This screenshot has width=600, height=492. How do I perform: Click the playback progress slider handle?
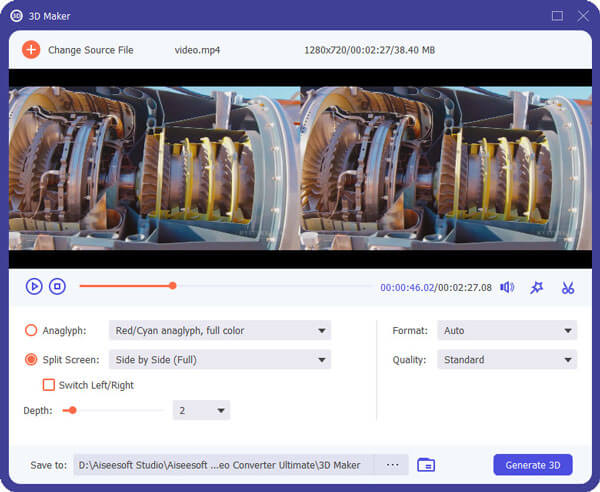point(173,285)
